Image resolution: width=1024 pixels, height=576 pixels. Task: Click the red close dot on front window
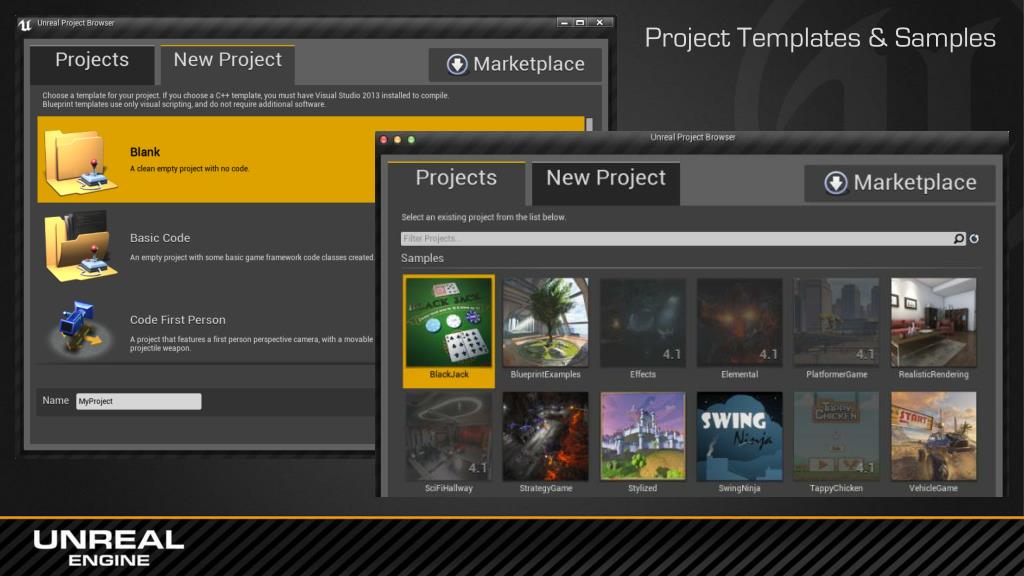384,140
